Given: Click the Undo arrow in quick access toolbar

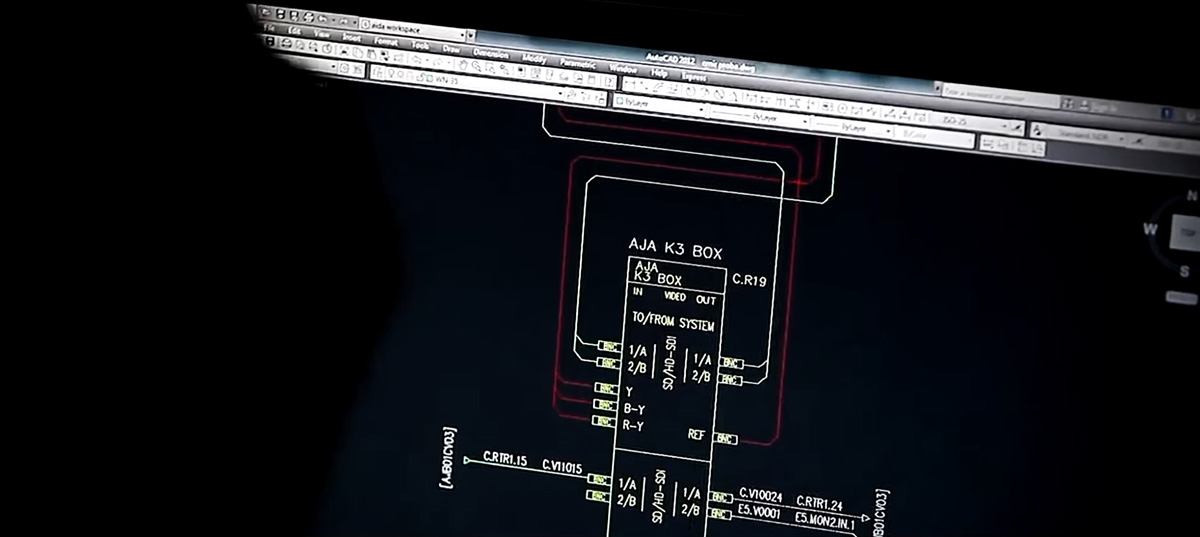Looking at the screenshot, I should (322, 18).
